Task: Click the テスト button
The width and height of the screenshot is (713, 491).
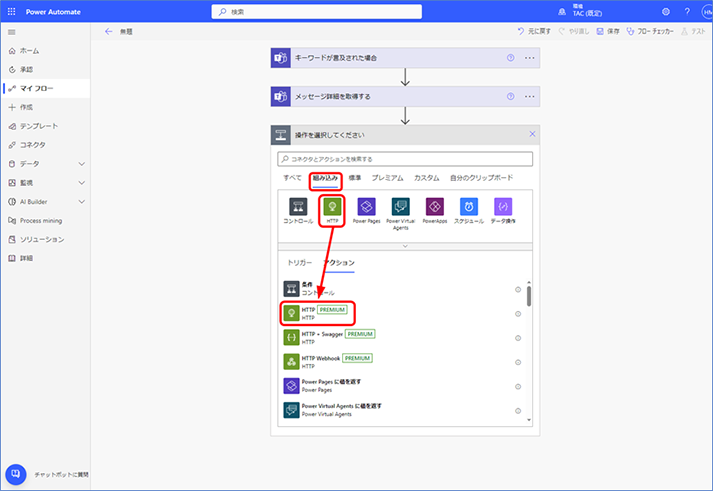Action: click(x=693, y=31)
